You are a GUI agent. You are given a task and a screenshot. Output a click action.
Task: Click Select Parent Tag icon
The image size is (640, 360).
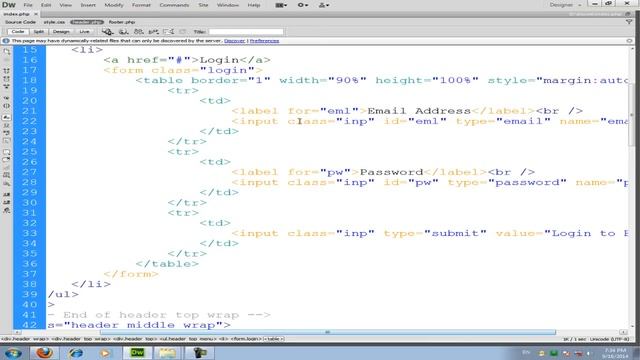click(x=7, y=98)
